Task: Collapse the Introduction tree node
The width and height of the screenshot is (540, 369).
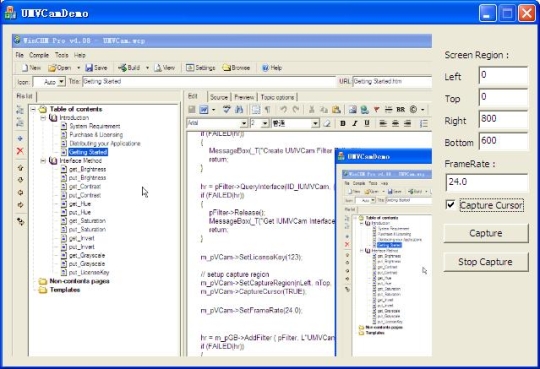Action: [43, 118]
